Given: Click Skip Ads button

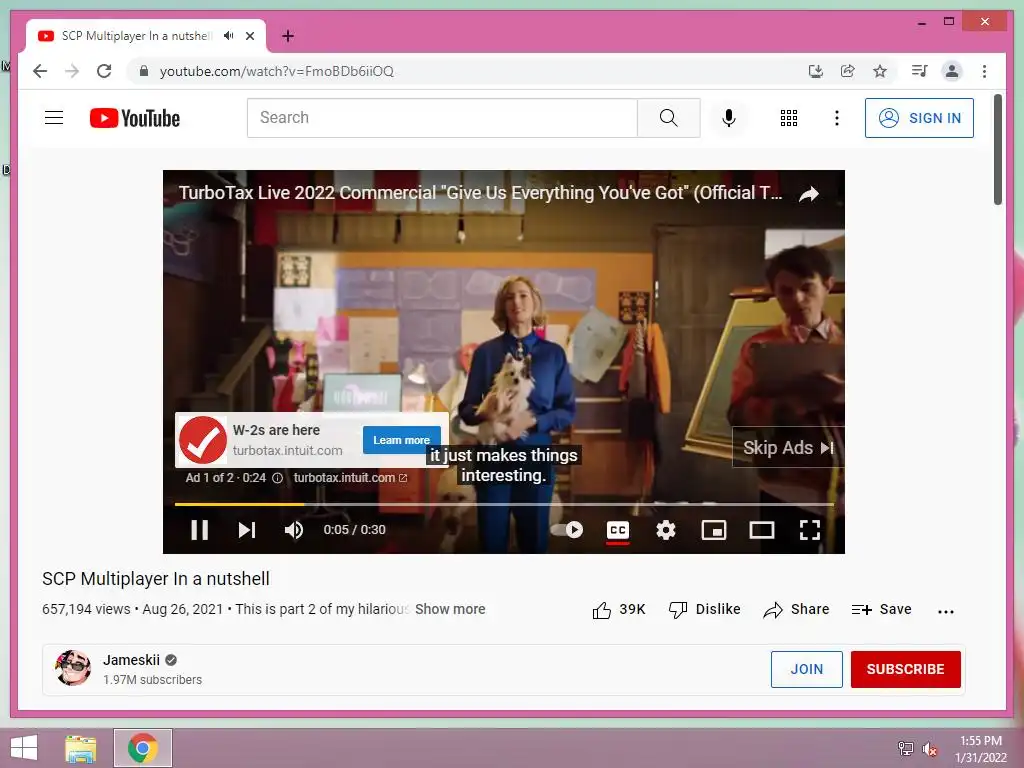Looking at the screenshot, I should coord(788,447).
